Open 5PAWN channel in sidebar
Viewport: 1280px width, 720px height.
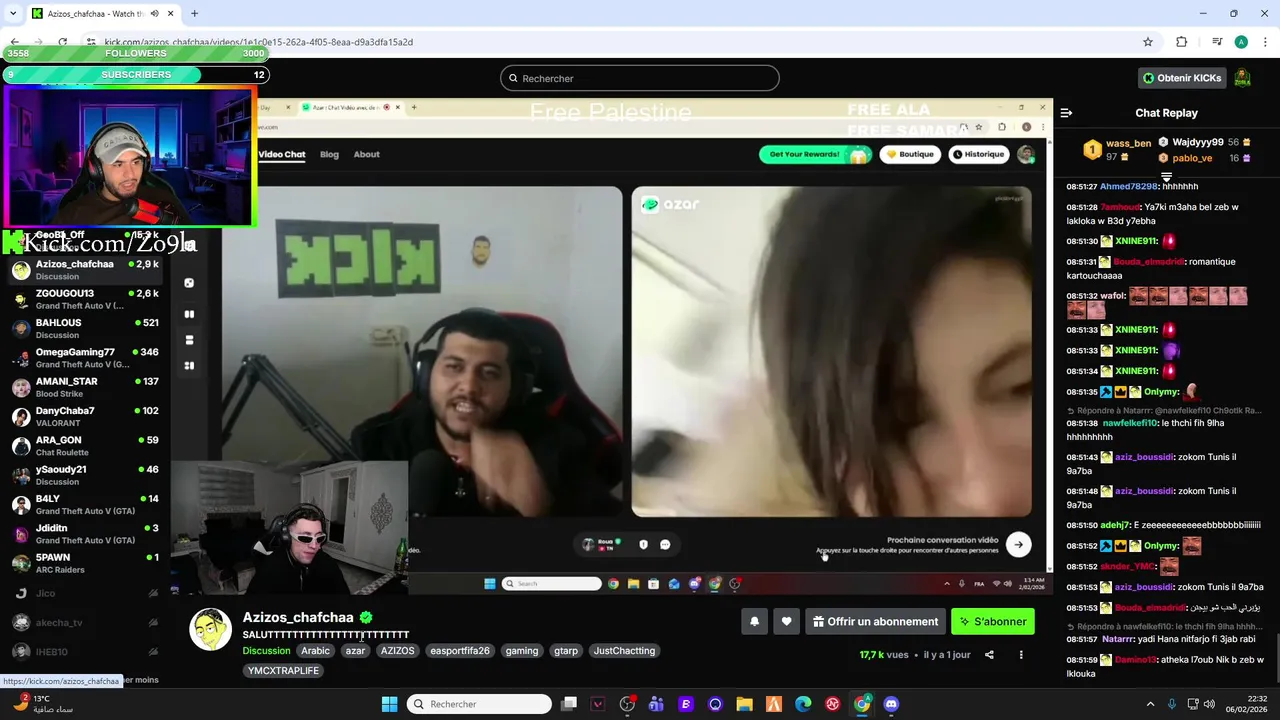[x=85, y=563]
